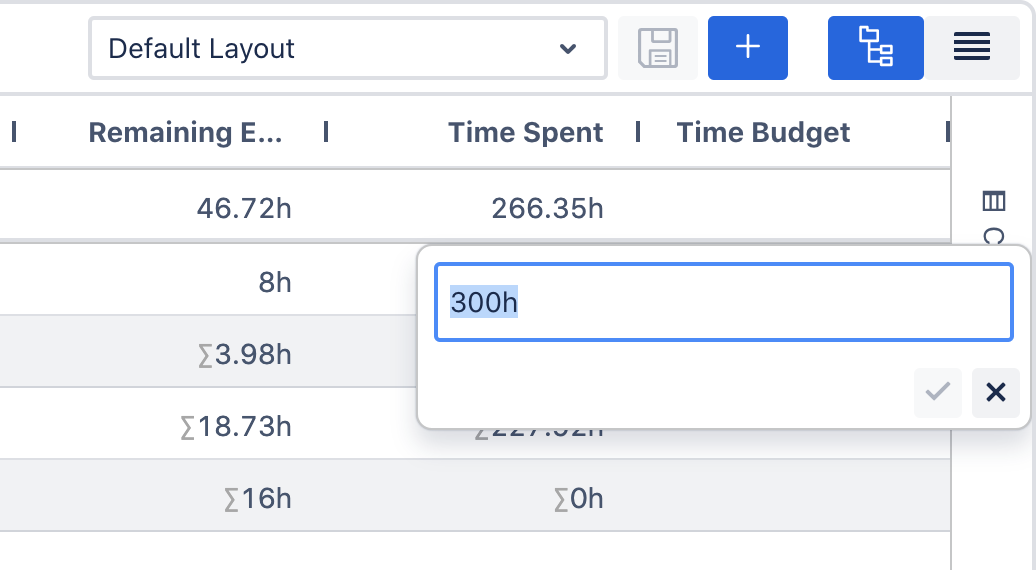This screenshot has height=570, width=1036.
Task: Select the 266.35h time spent cell
Action: 547,208
